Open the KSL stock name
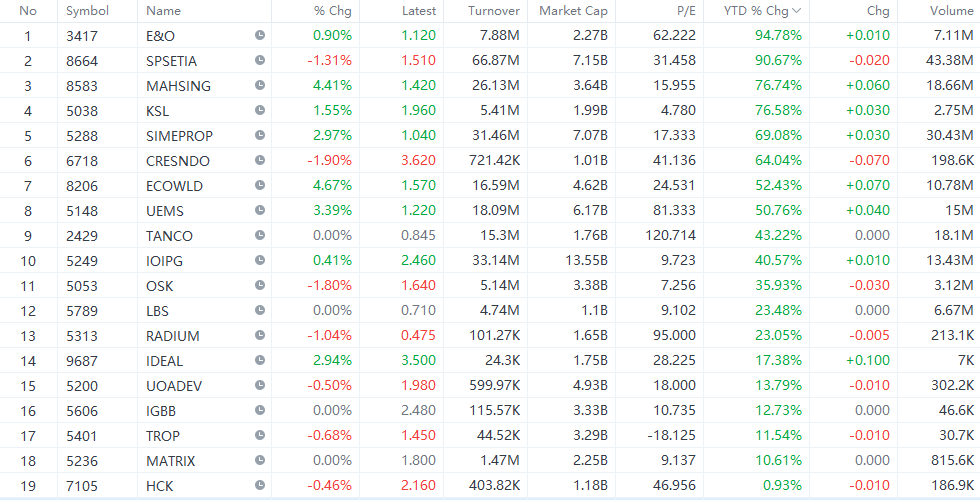Image resolution: width=980 pixels, height=500 pixels. coord(158,111)
